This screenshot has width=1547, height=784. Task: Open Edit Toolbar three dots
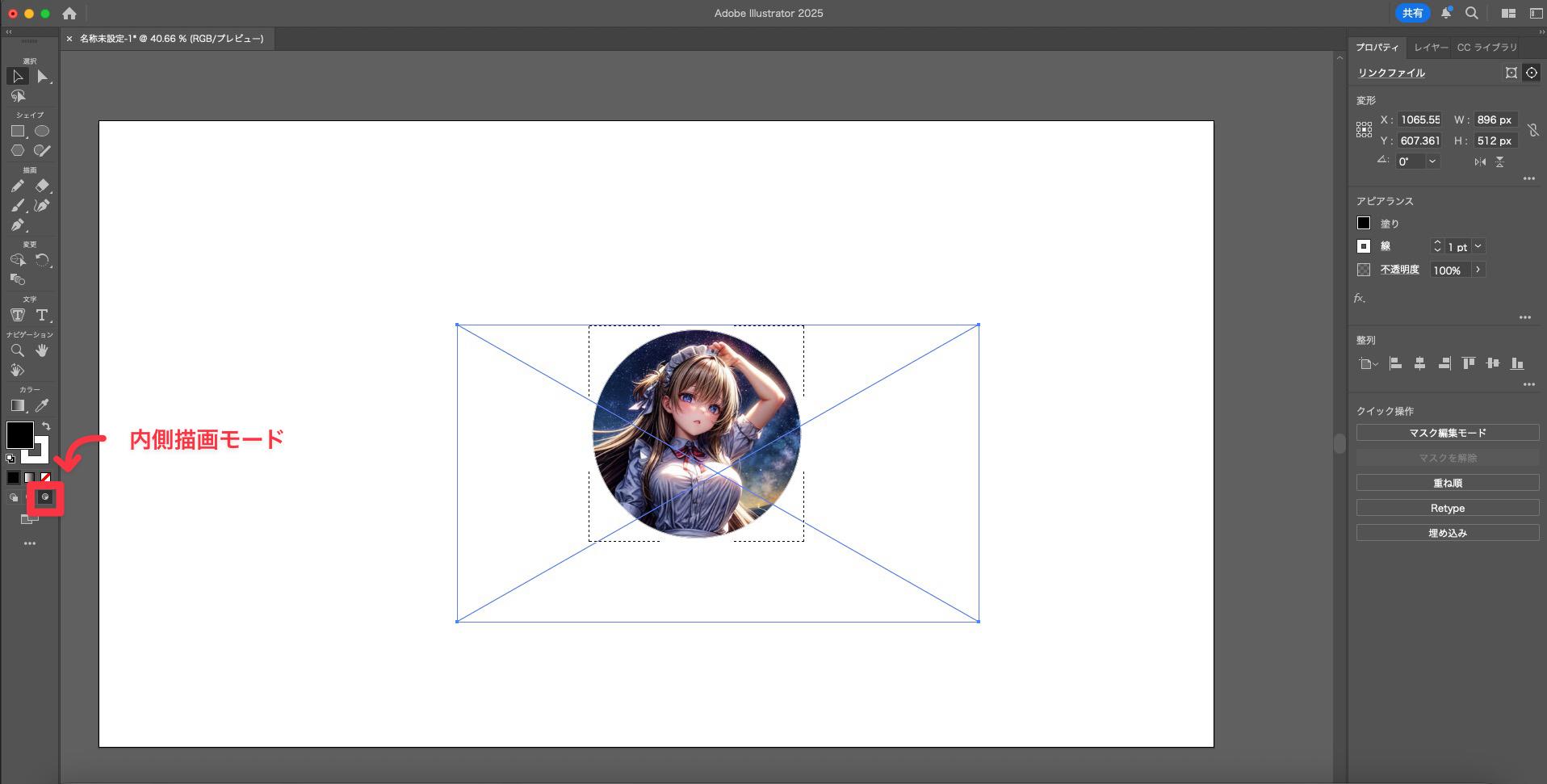[x=30, y=543]
